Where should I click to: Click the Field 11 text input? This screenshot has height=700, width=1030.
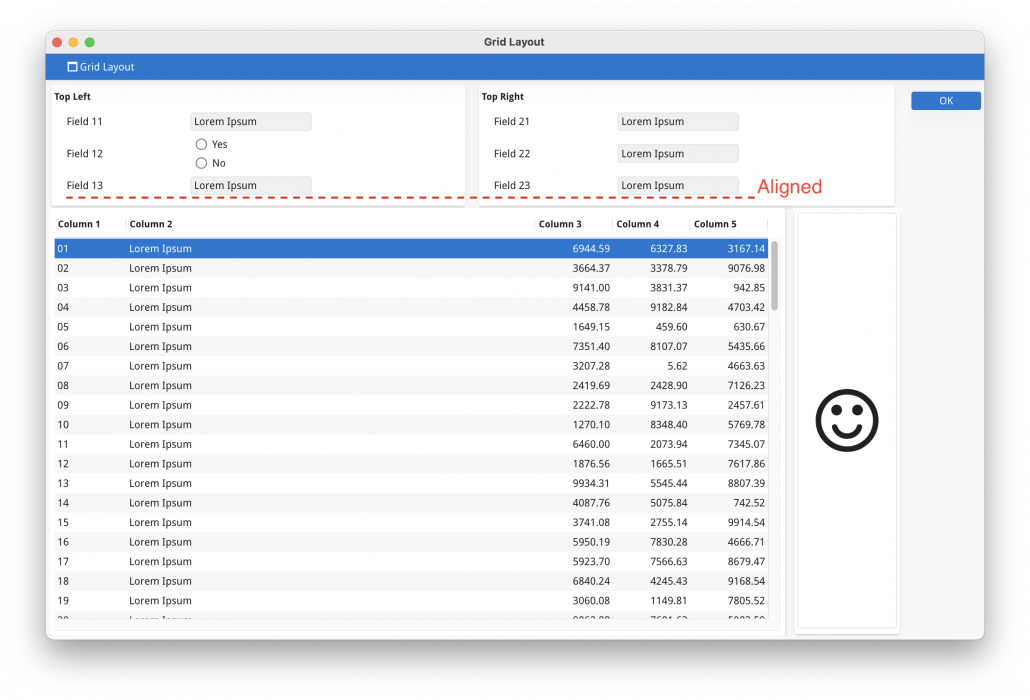(x=250, y=122)
